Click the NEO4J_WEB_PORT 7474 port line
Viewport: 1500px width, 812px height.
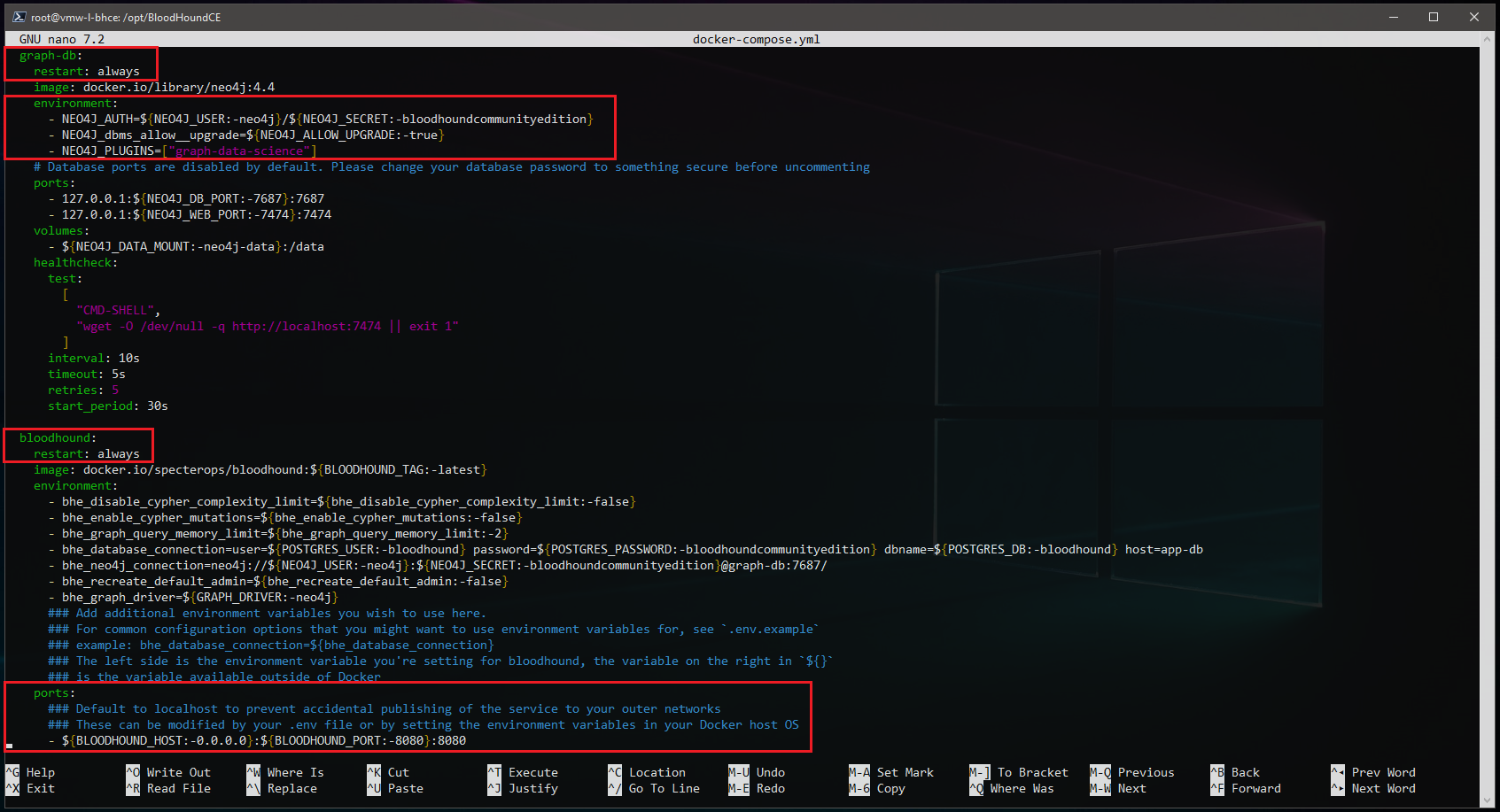tap(190, 214)
